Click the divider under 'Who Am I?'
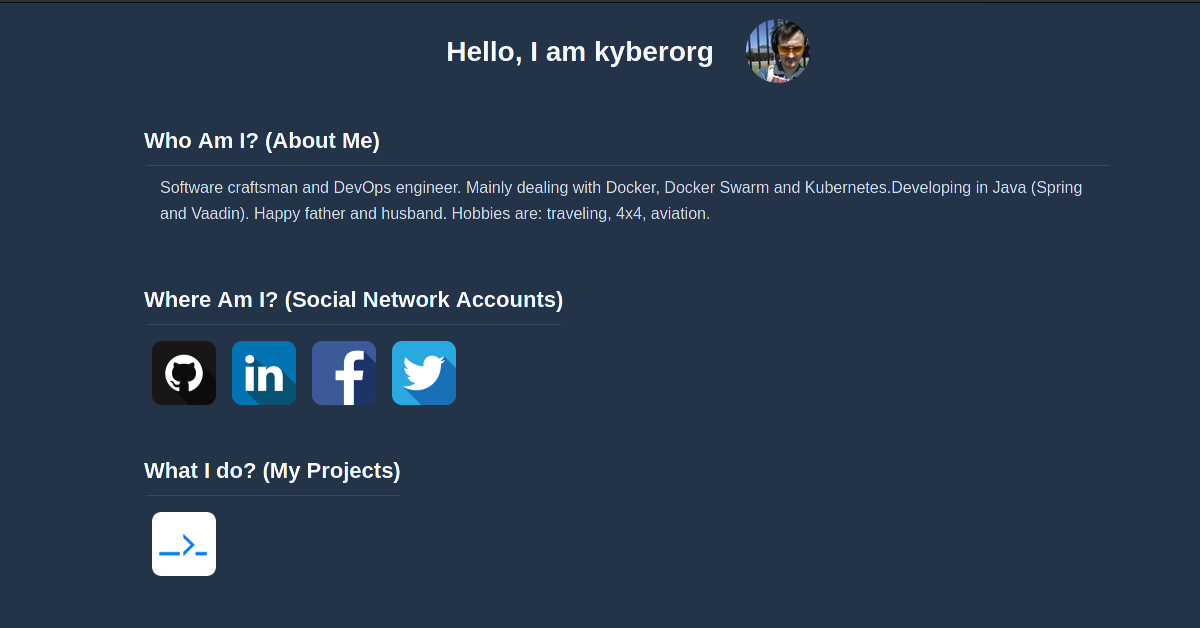Image resolution: width=1200 pixels, height=628 pixels. (627, 162)
